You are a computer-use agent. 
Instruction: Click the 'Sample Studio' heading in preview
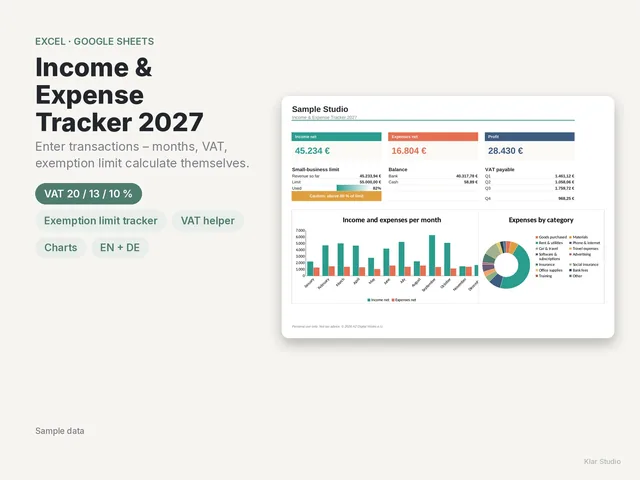pos(320,109)
